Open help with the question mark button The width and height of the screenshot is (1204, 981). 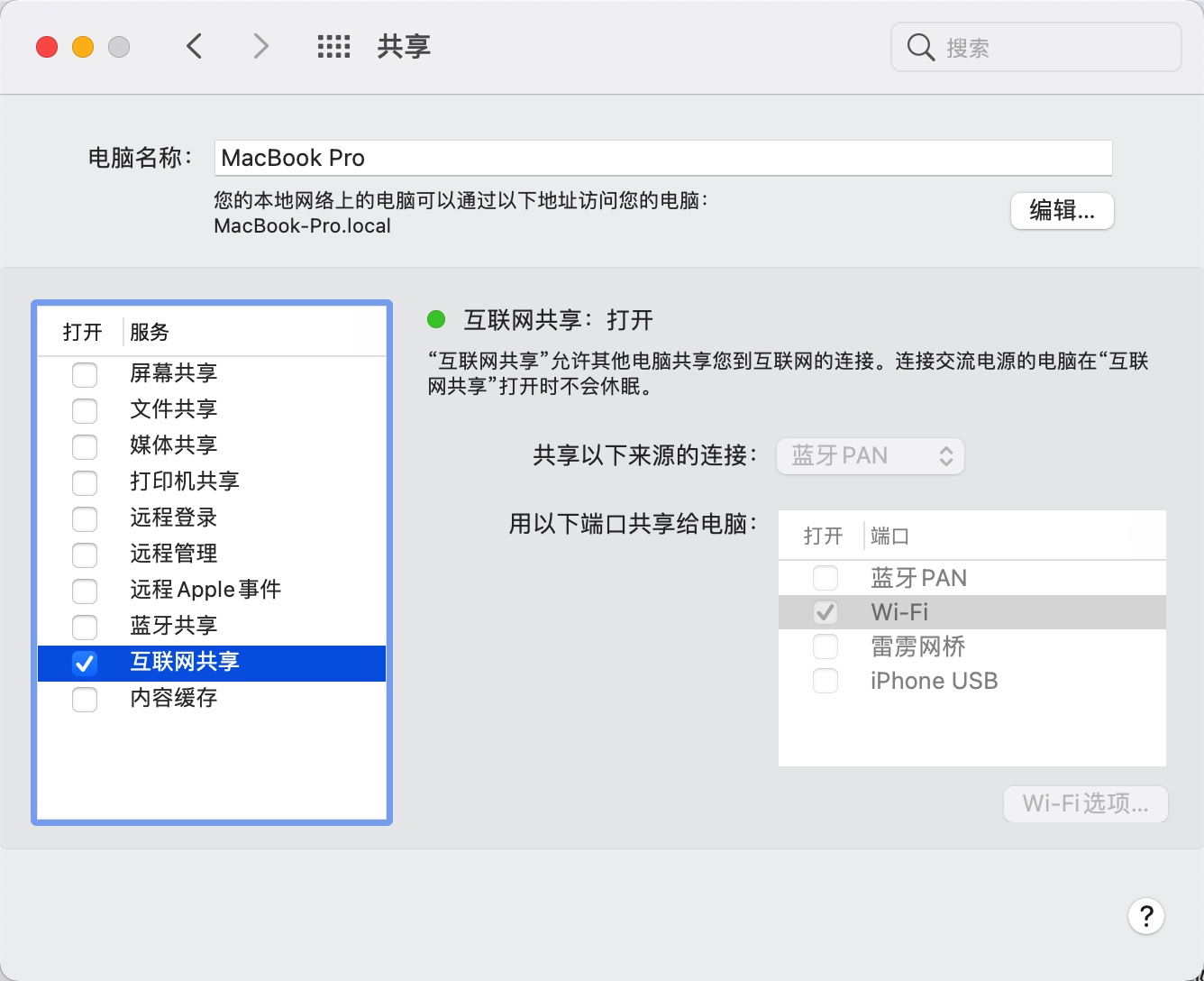click(x=1145, y=916)
